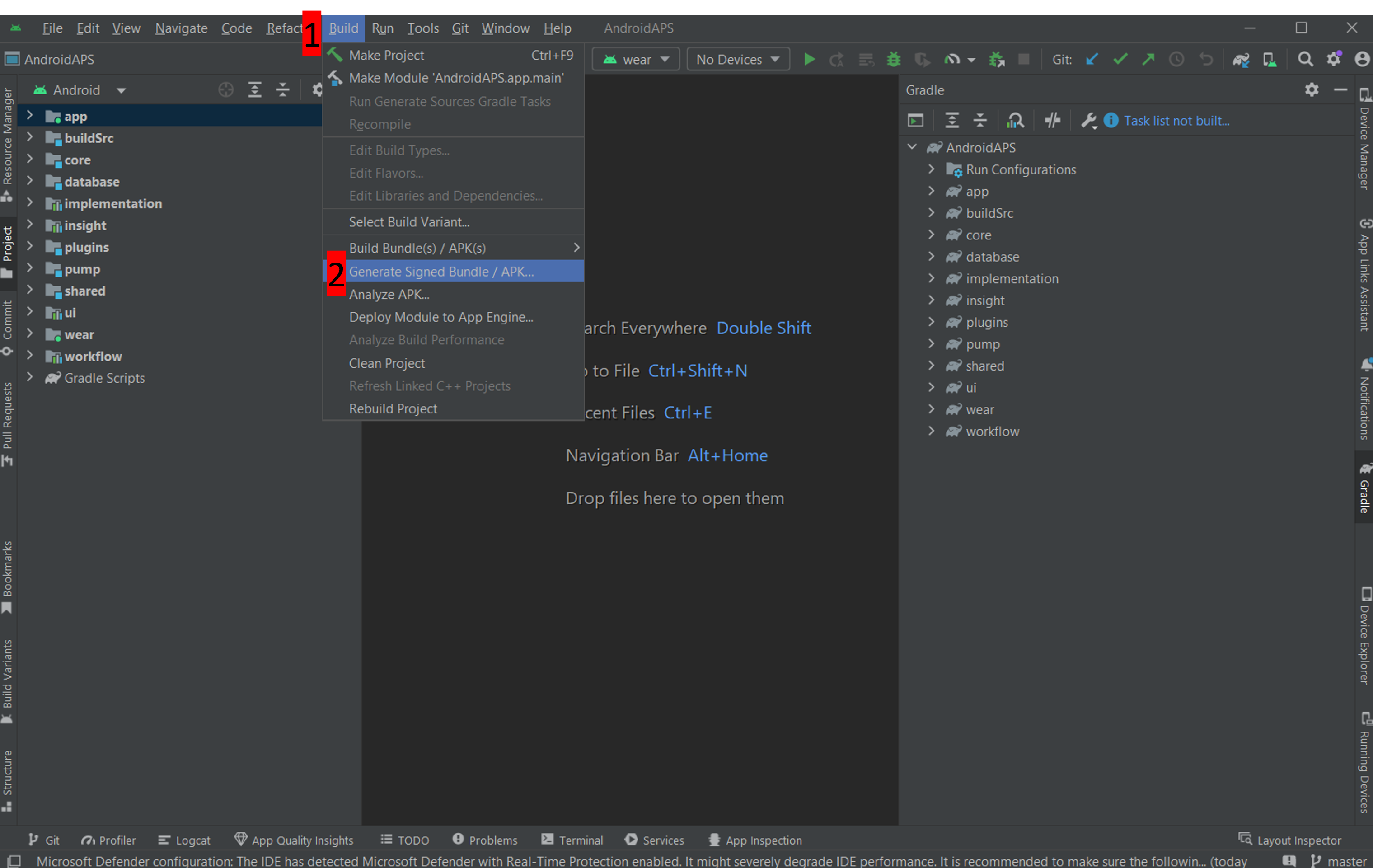Choose Rebuild Project menu entry
Screen dimensions: 1373x868
pos(453,409)
